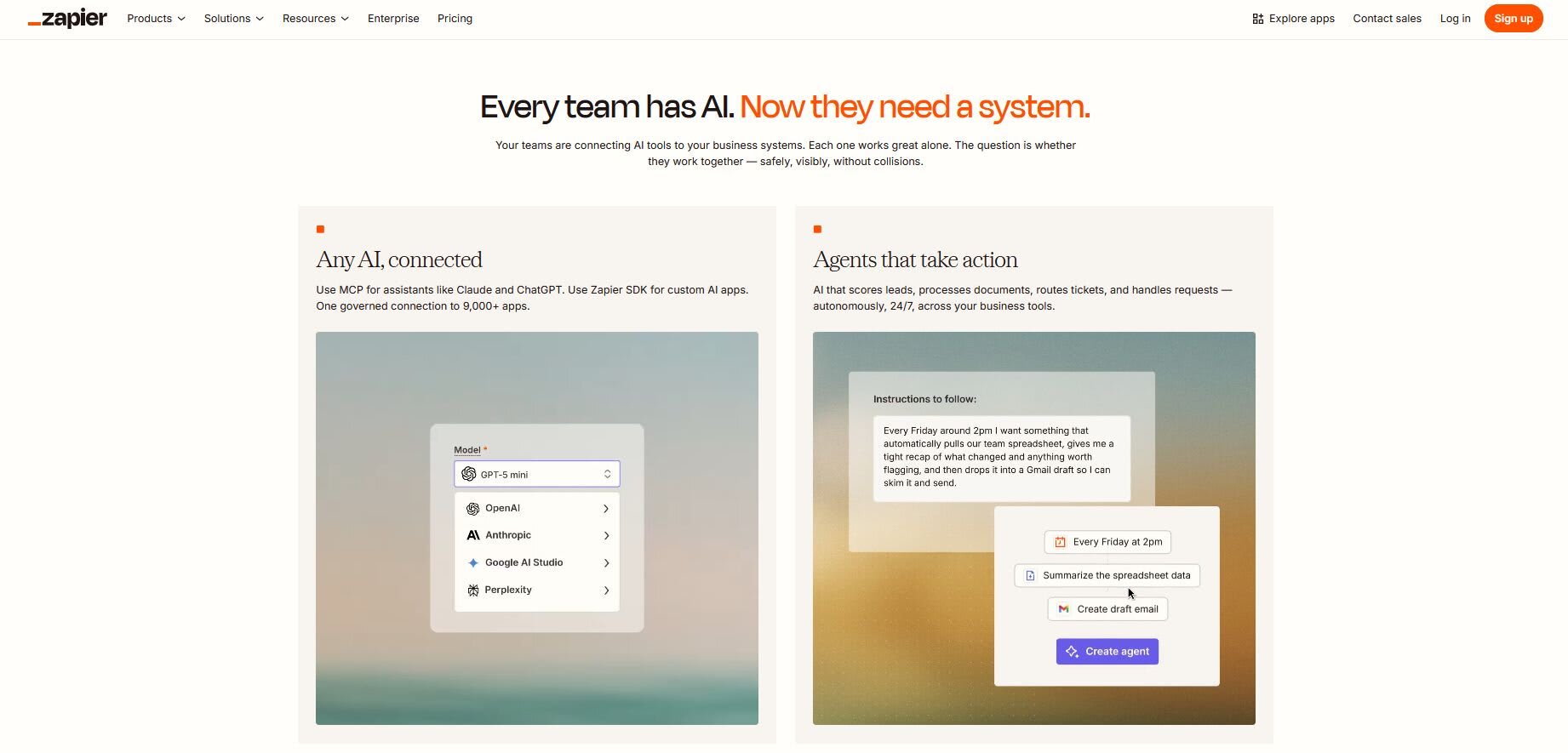Click the Every Friday at 2pm step

(x=1107, y=542)
